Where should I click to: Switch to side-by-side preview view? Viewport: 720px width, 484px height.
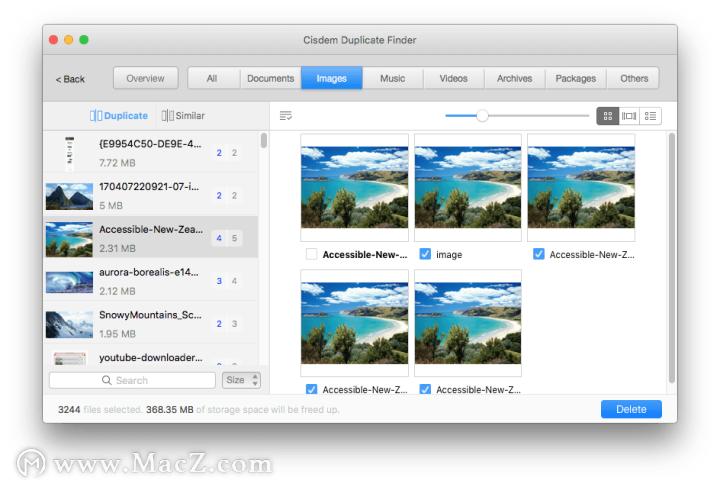coord(629,116)
